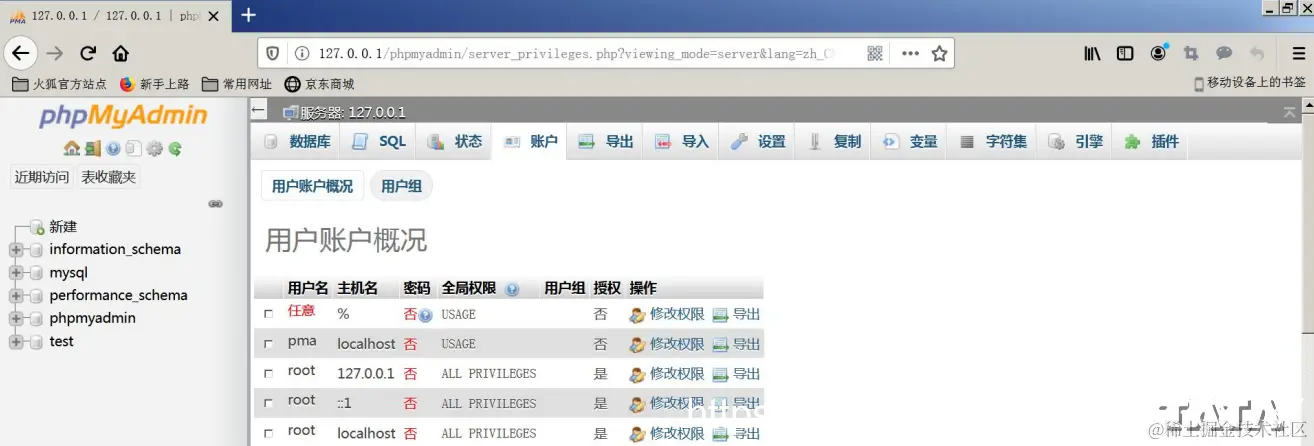Click export icon for root 127.0.0.1 row

pos(720,374)
